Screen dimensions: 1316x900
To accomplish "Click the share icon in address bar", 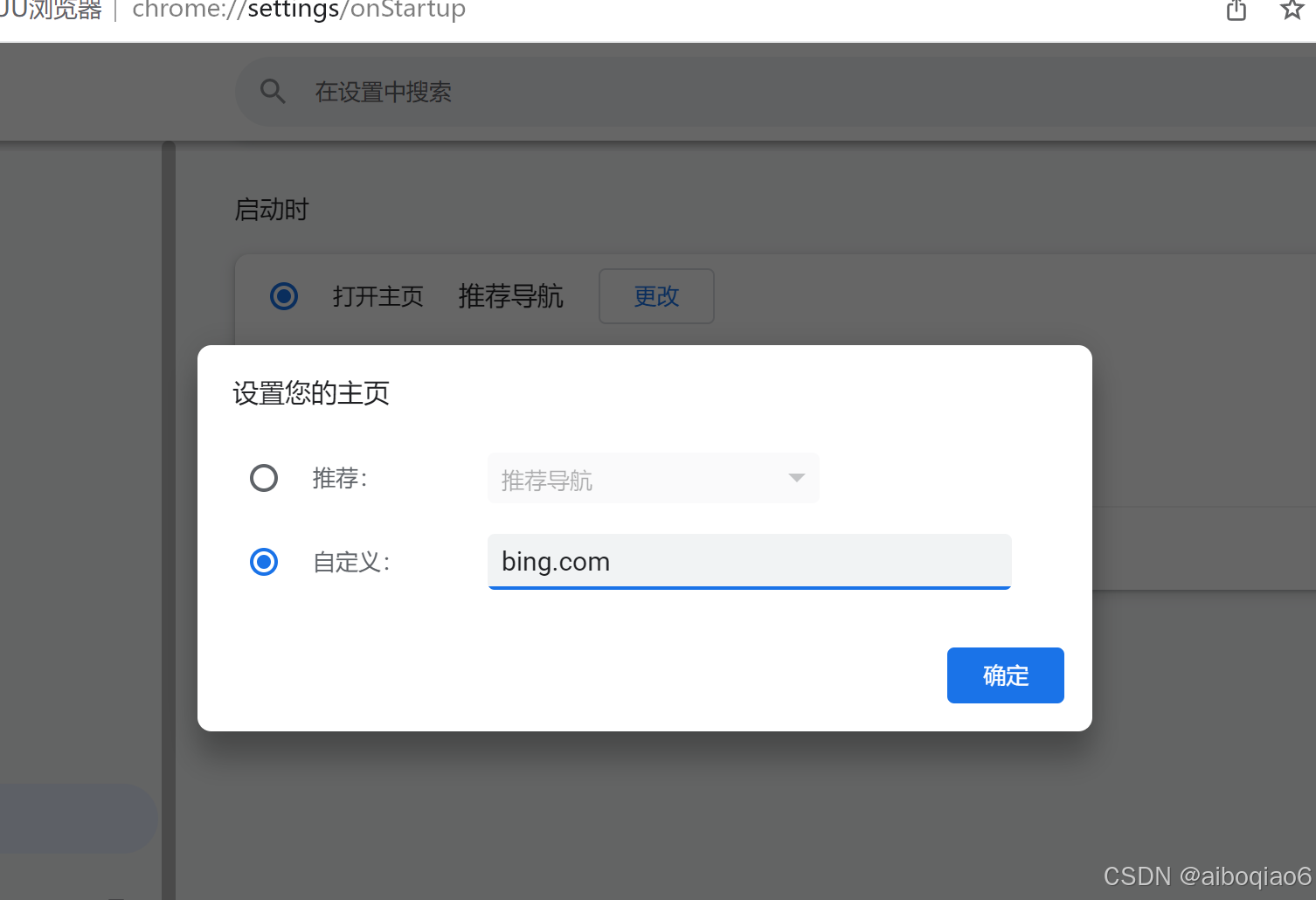I will (1236, 10).
